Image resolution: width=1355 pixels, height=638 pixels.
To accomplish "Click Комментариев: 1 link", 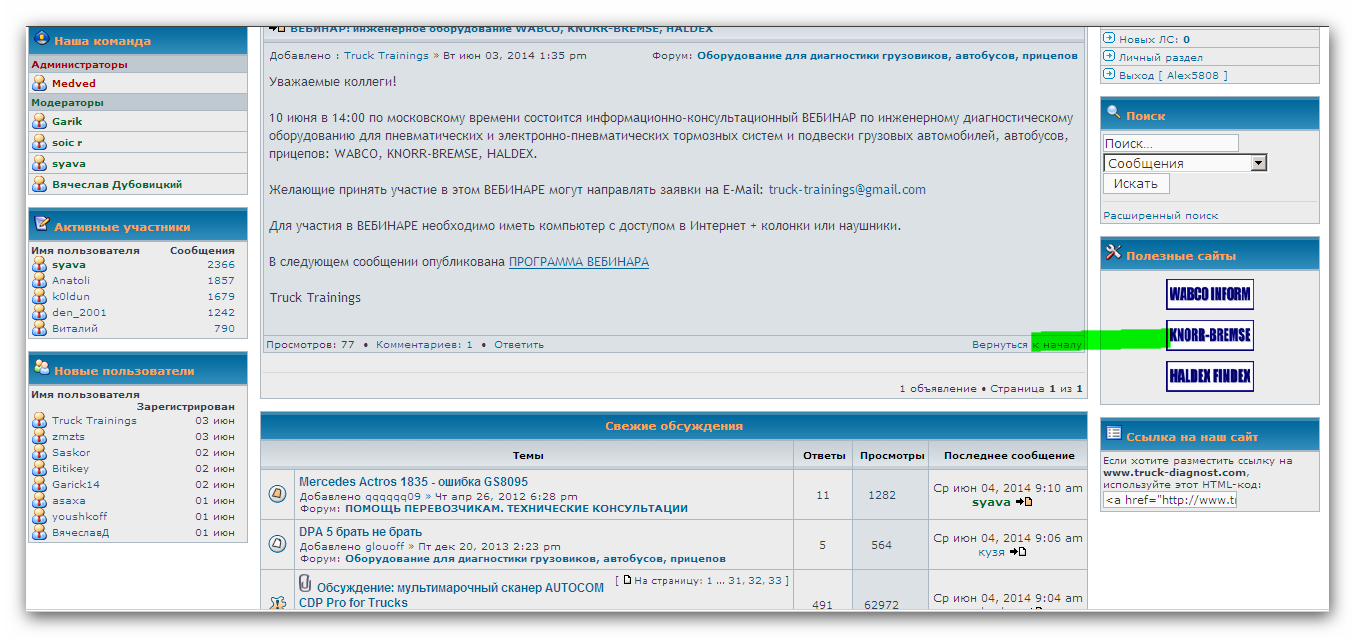I will (424, 345).
